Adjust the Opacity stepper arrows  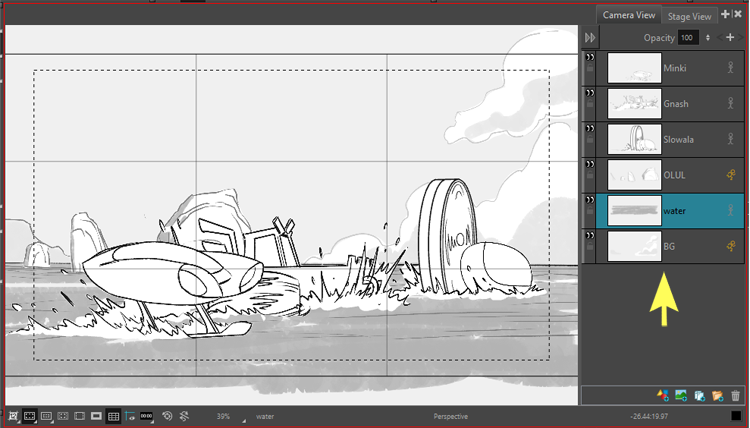[708, 37]
